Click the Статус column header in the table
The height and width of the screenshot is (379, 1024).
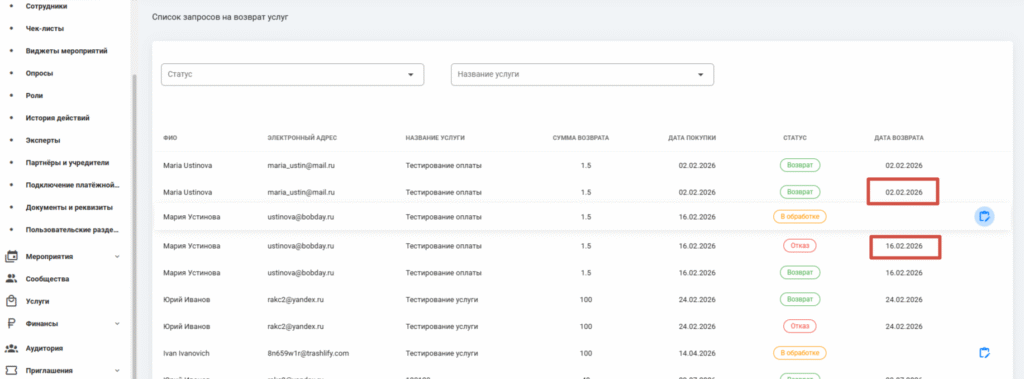tap(795, 138)
